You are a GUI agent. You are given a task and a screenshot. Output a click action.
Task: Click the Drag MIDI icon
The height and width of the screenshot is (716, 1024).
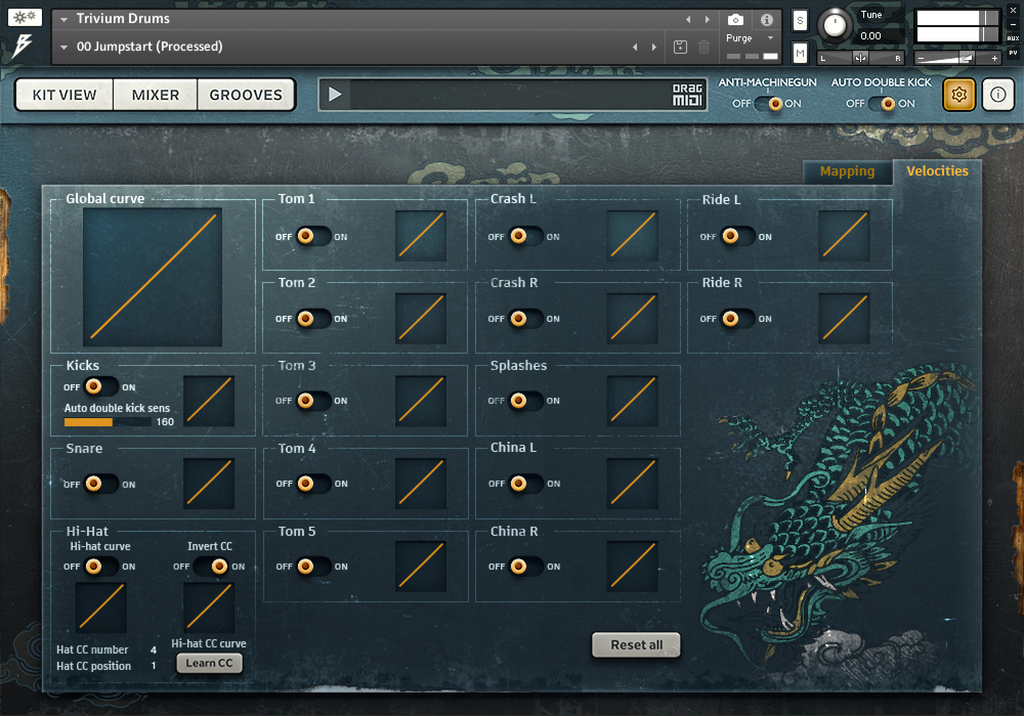click(687, 95)
